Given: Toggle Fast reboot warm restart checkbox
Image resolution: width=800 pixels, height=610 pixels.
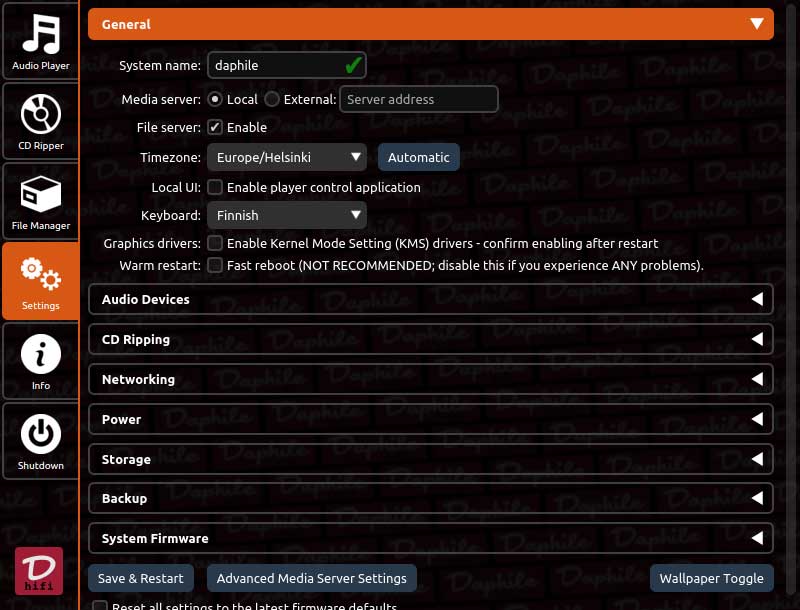Looking at the screenshot, I should (215, 265).
